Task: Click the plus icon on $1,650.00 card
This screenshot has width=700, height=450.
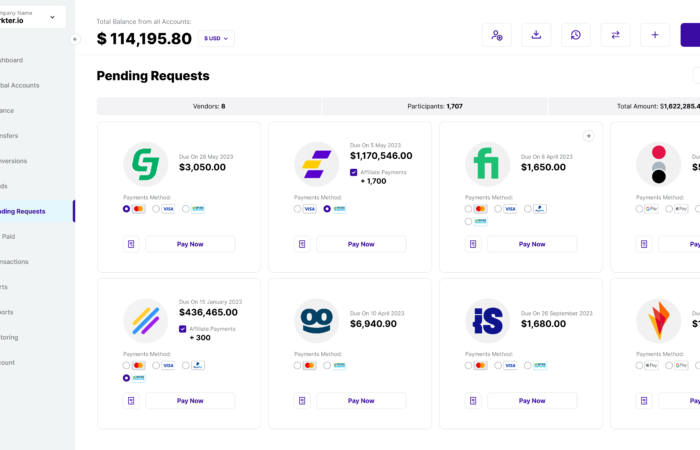Action: coord(589,136)
